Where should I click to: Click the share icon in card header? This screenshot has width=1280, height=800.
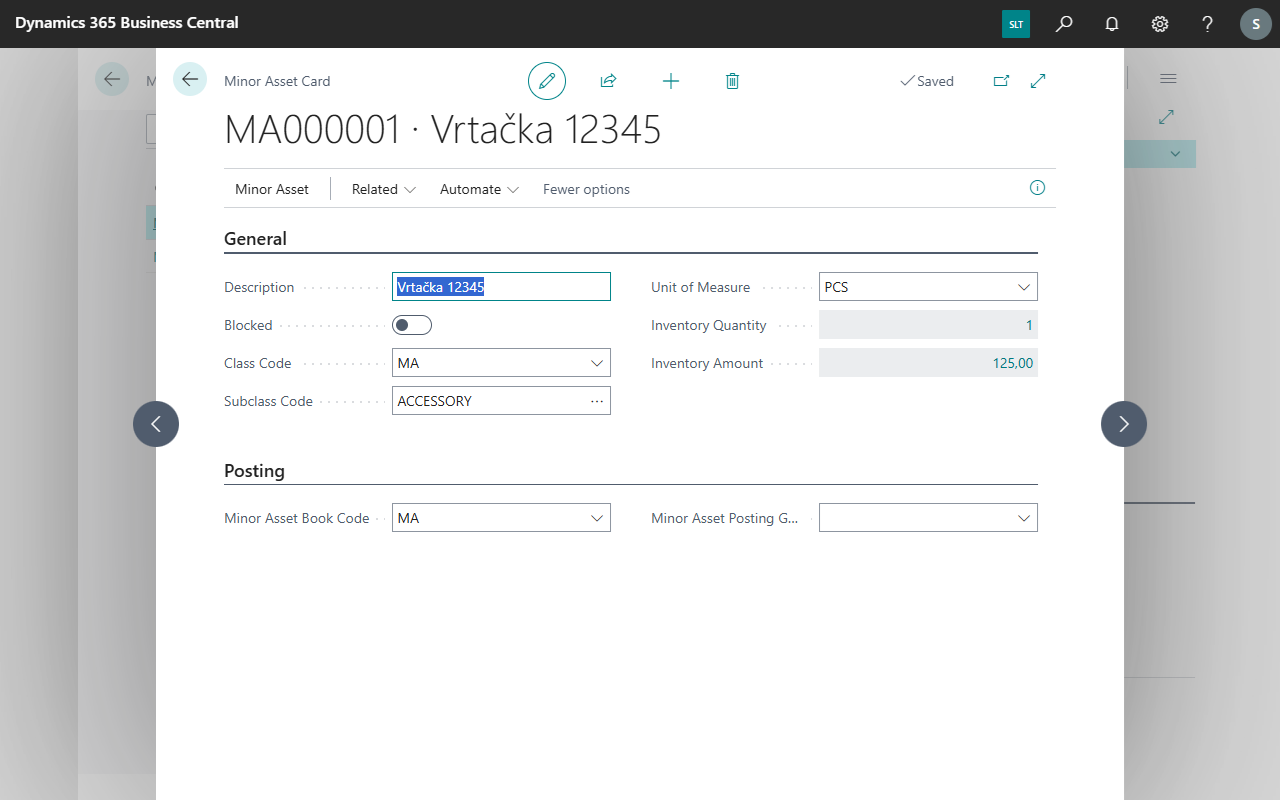tap(608, 81)
